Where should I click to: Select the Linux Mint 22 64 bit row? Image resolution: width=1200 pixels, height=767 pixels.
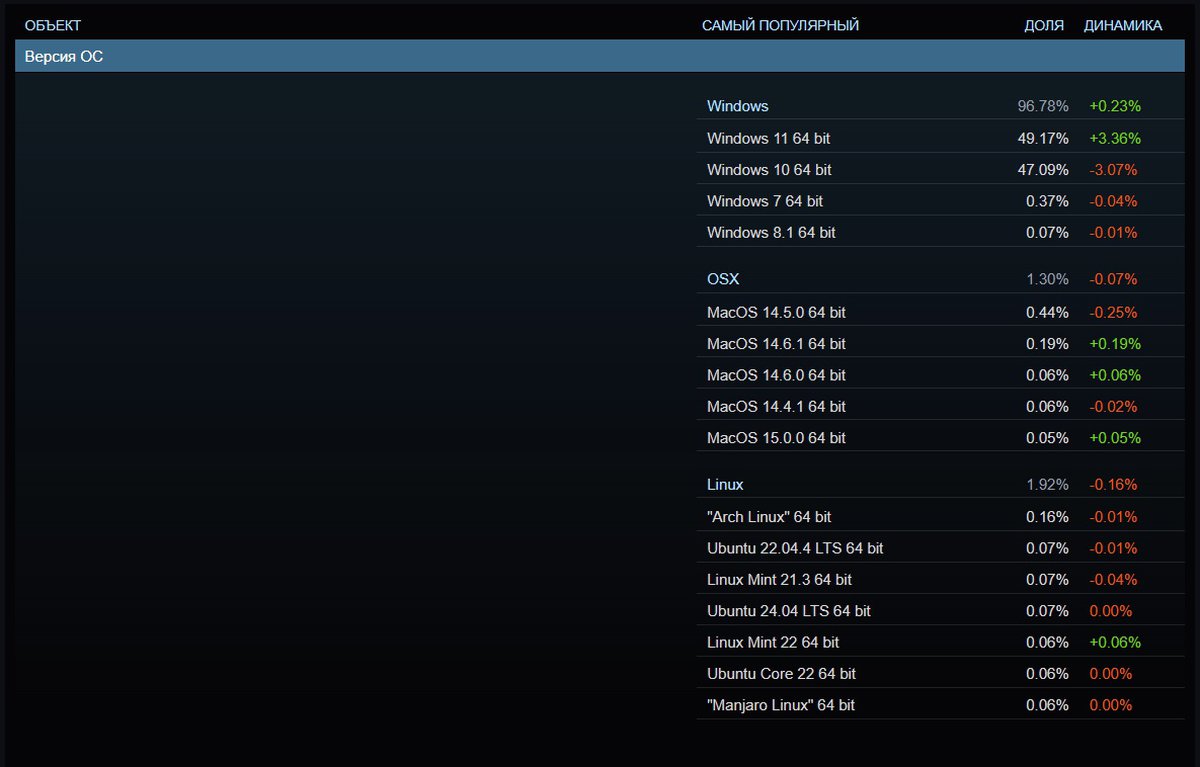(772, 642)
